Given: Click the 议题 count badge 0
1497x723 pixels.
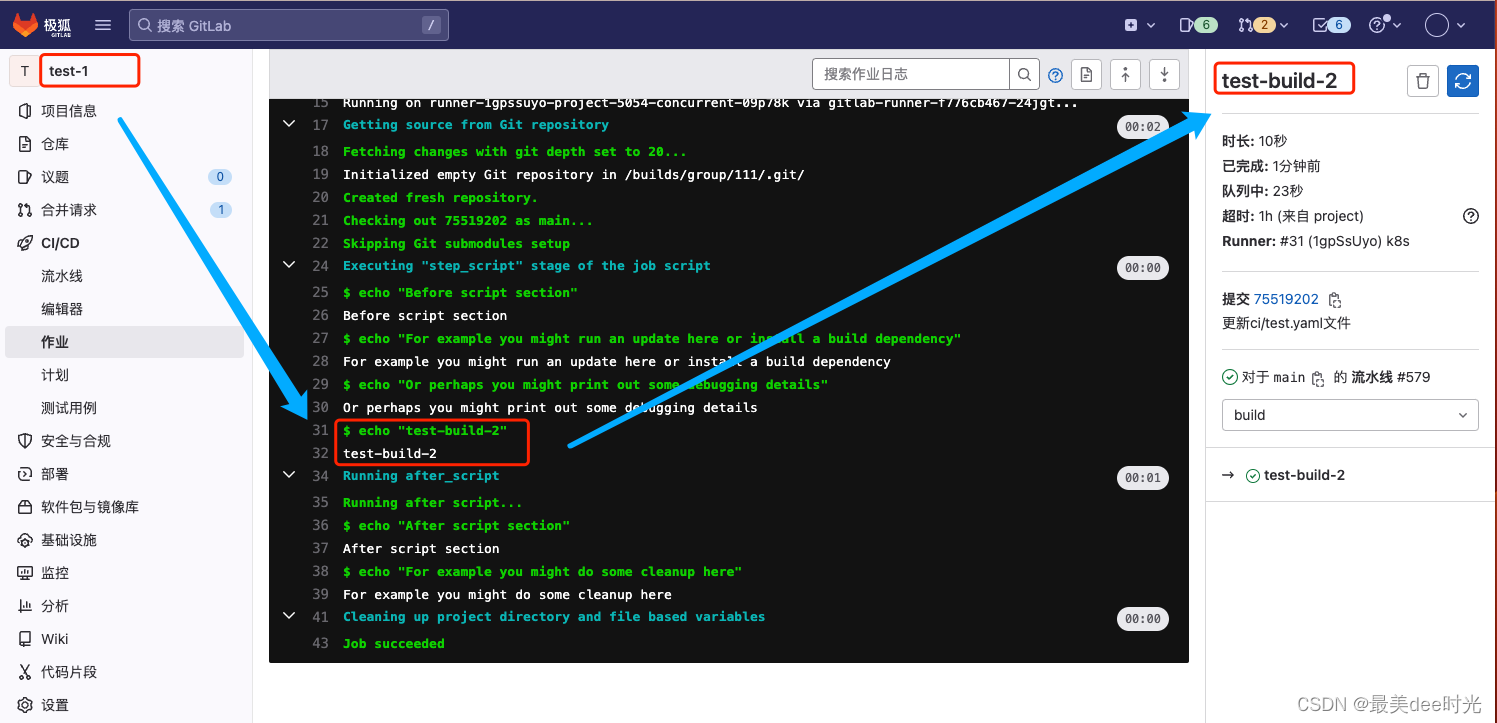Looking at the screenshot, I should (x=220, y=177).
